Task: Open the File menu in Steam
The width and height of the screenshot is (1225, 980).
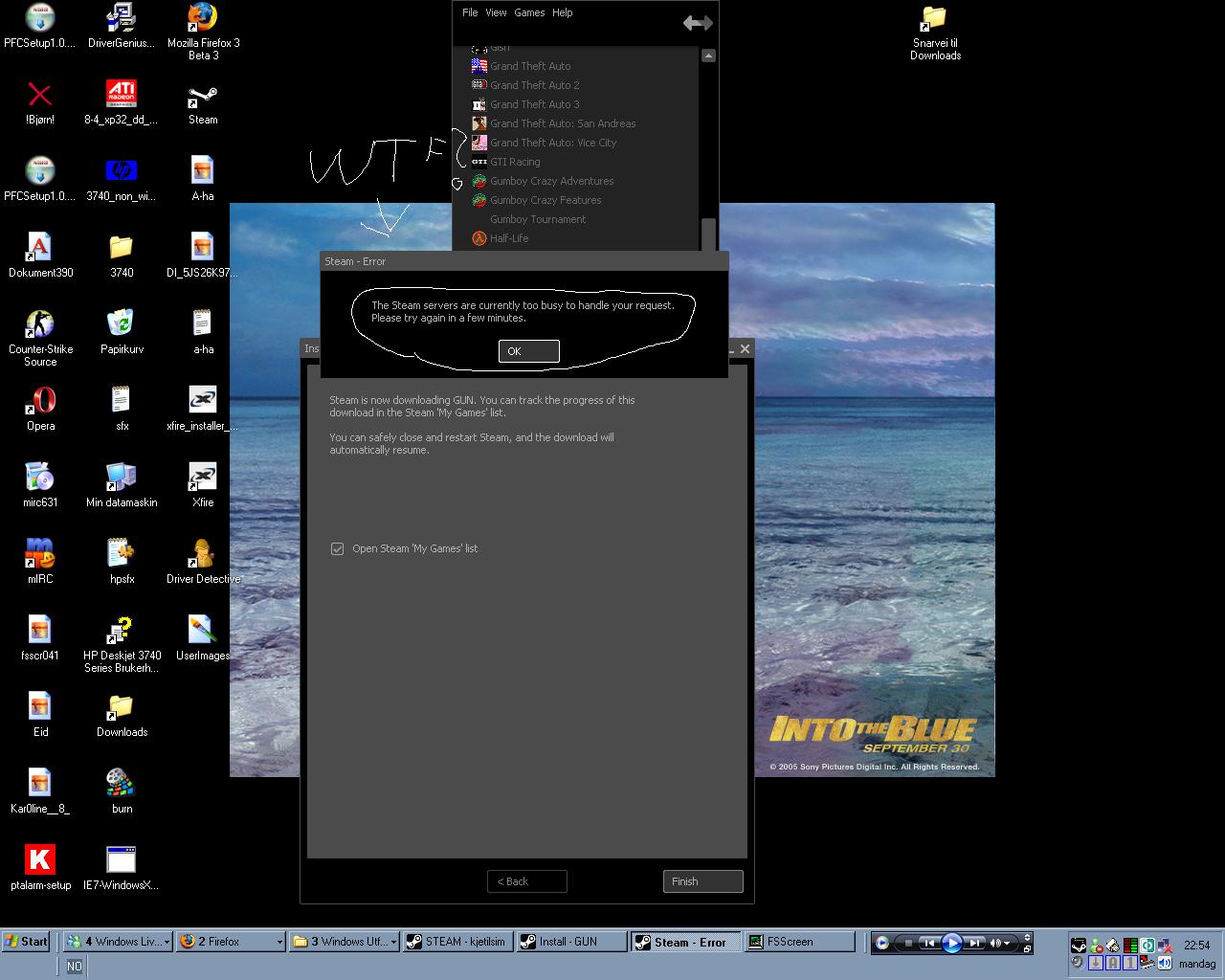Action: (x=469, y=12)
